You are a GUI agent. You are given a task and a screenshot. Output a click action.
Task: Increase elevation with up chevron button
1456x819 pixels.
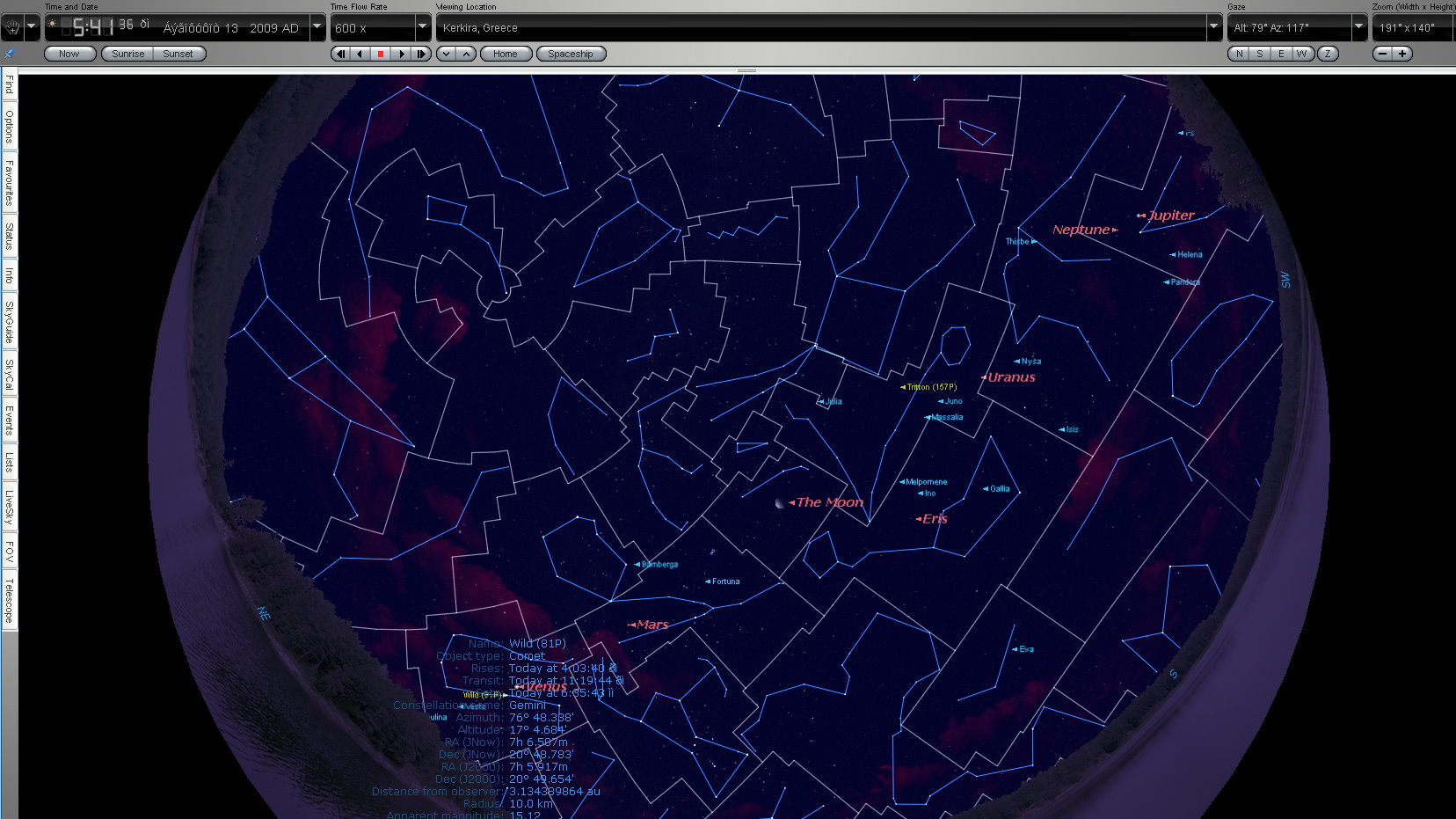(467, 54)
